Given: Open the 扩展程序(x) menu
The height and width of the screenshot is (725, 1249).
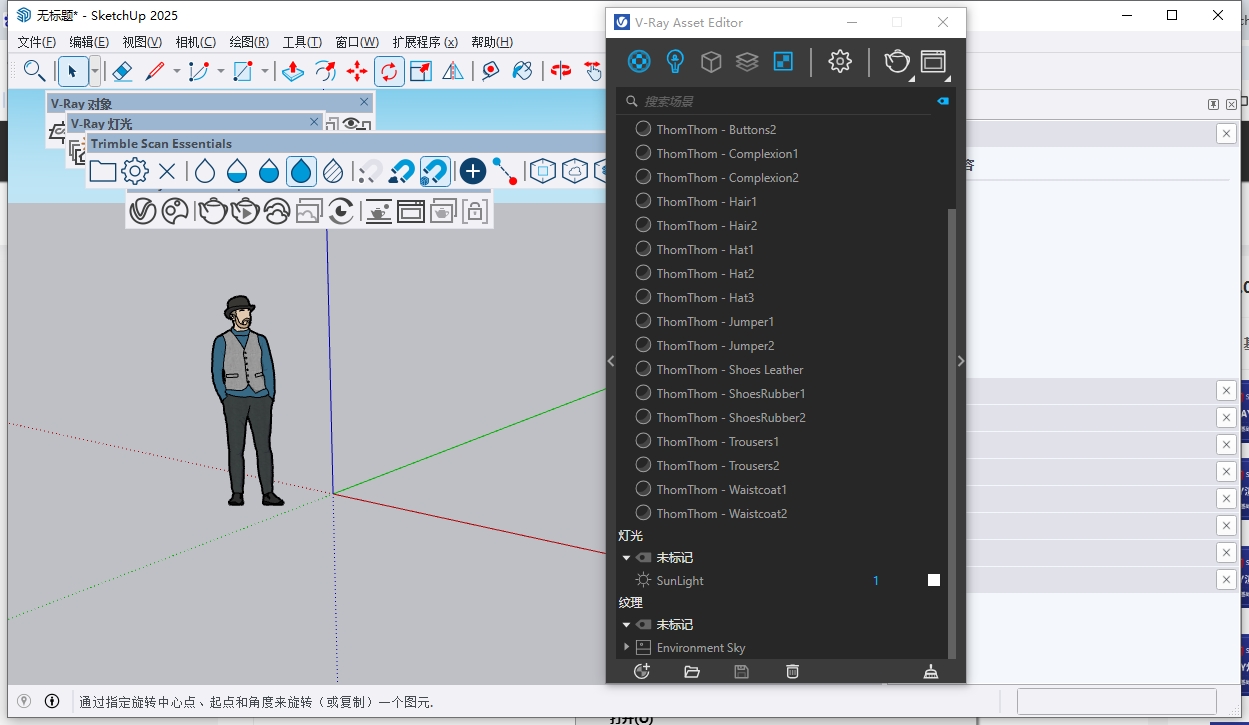Looking at the screenshot, I should click(x=425, y=42).
